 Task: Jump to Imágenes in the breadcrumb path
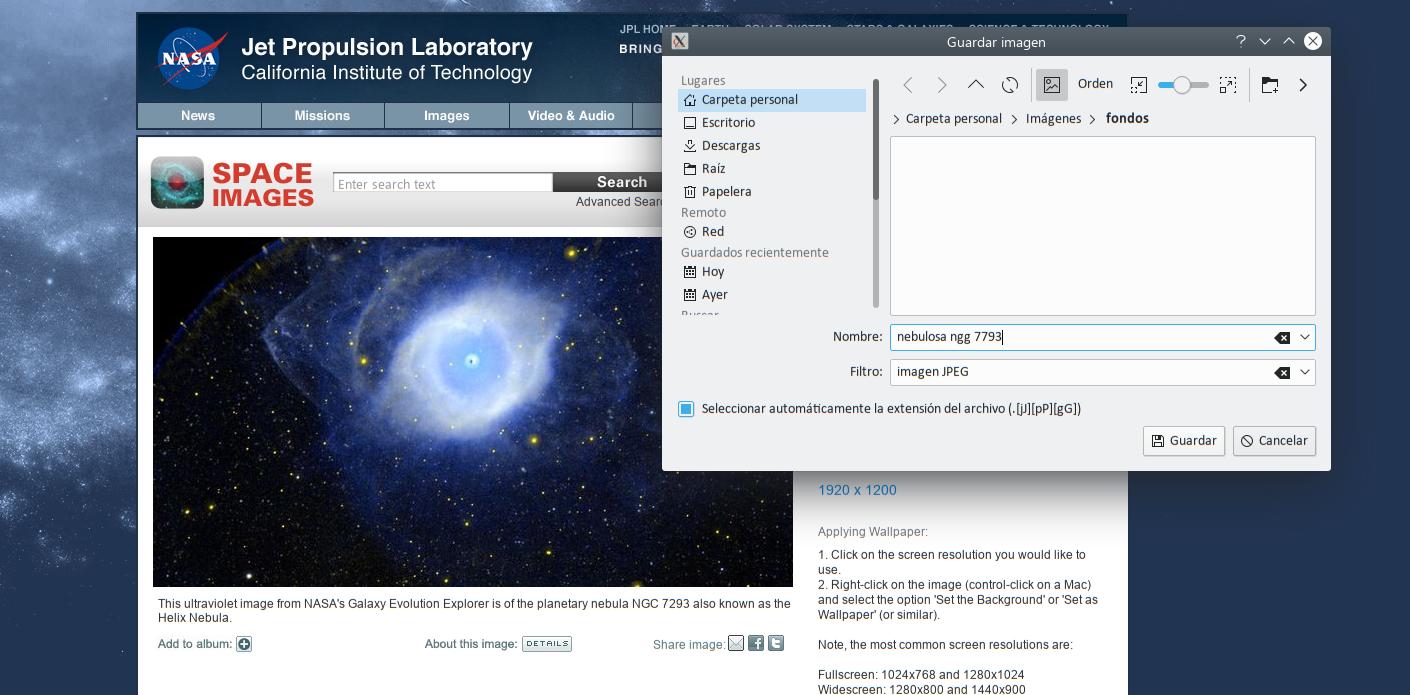pyautogui.click(x=1053, y=119)
